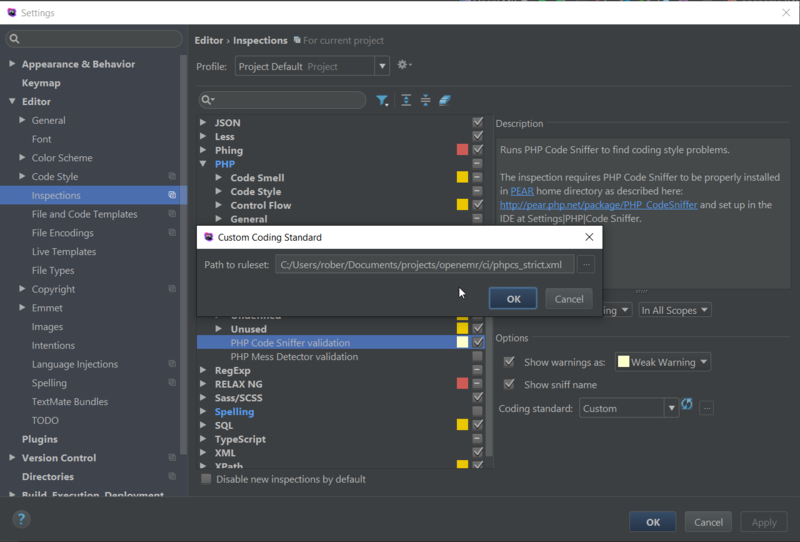Follow the PEAR link in description
800x542 pixels.
[522, 191]
